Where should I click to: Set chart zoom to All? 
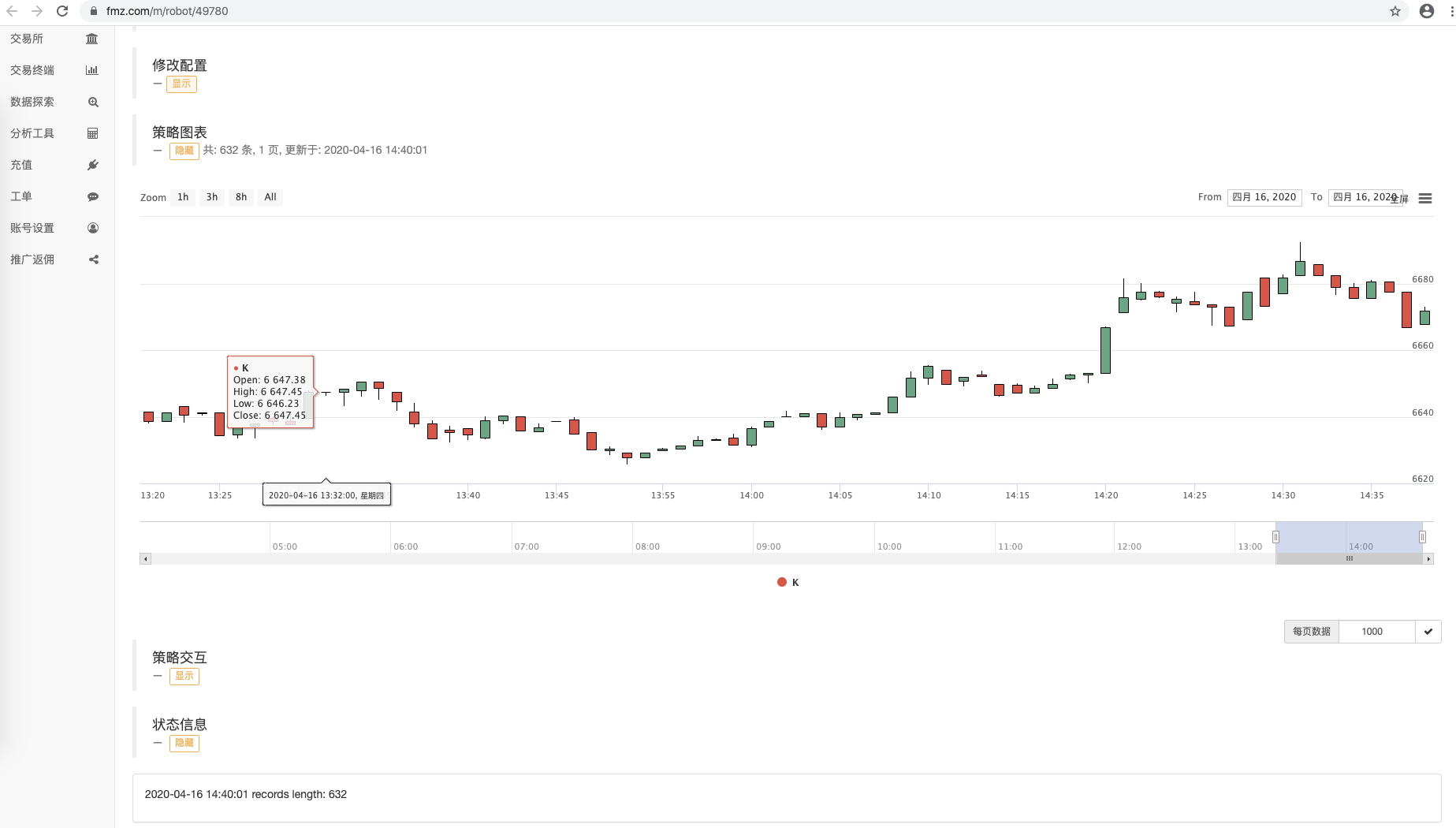(x=270, y=197)
